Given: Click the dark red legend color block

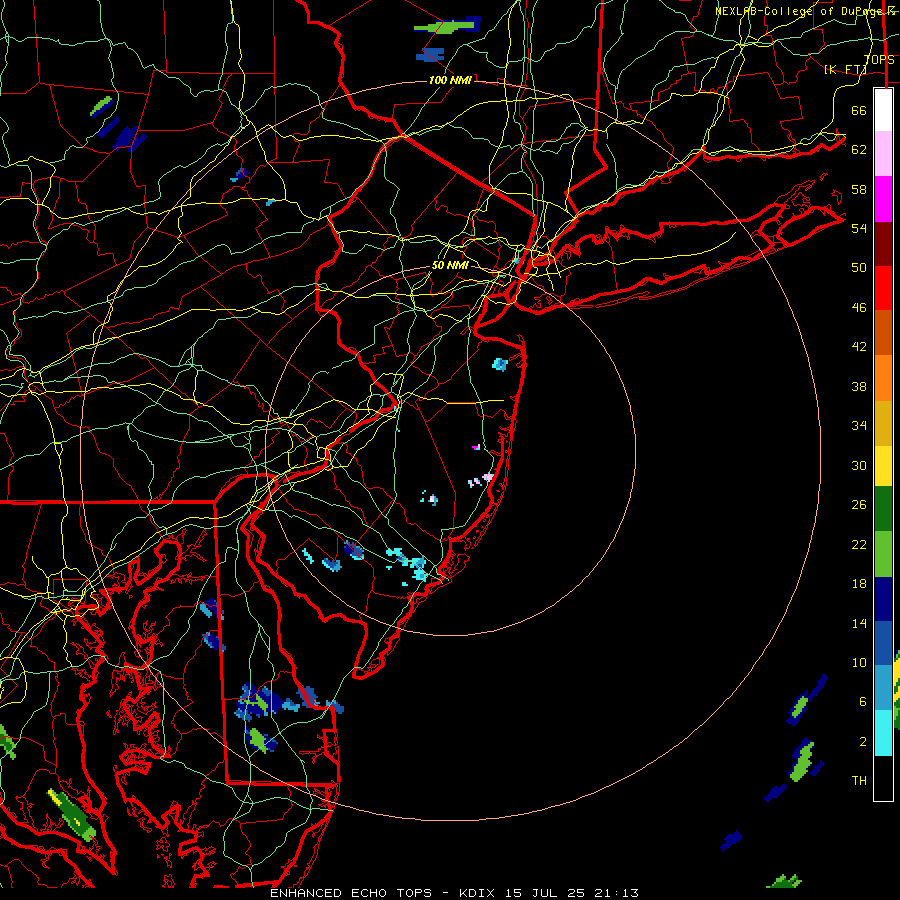Looking at the screenshot, I should [883, 243].
